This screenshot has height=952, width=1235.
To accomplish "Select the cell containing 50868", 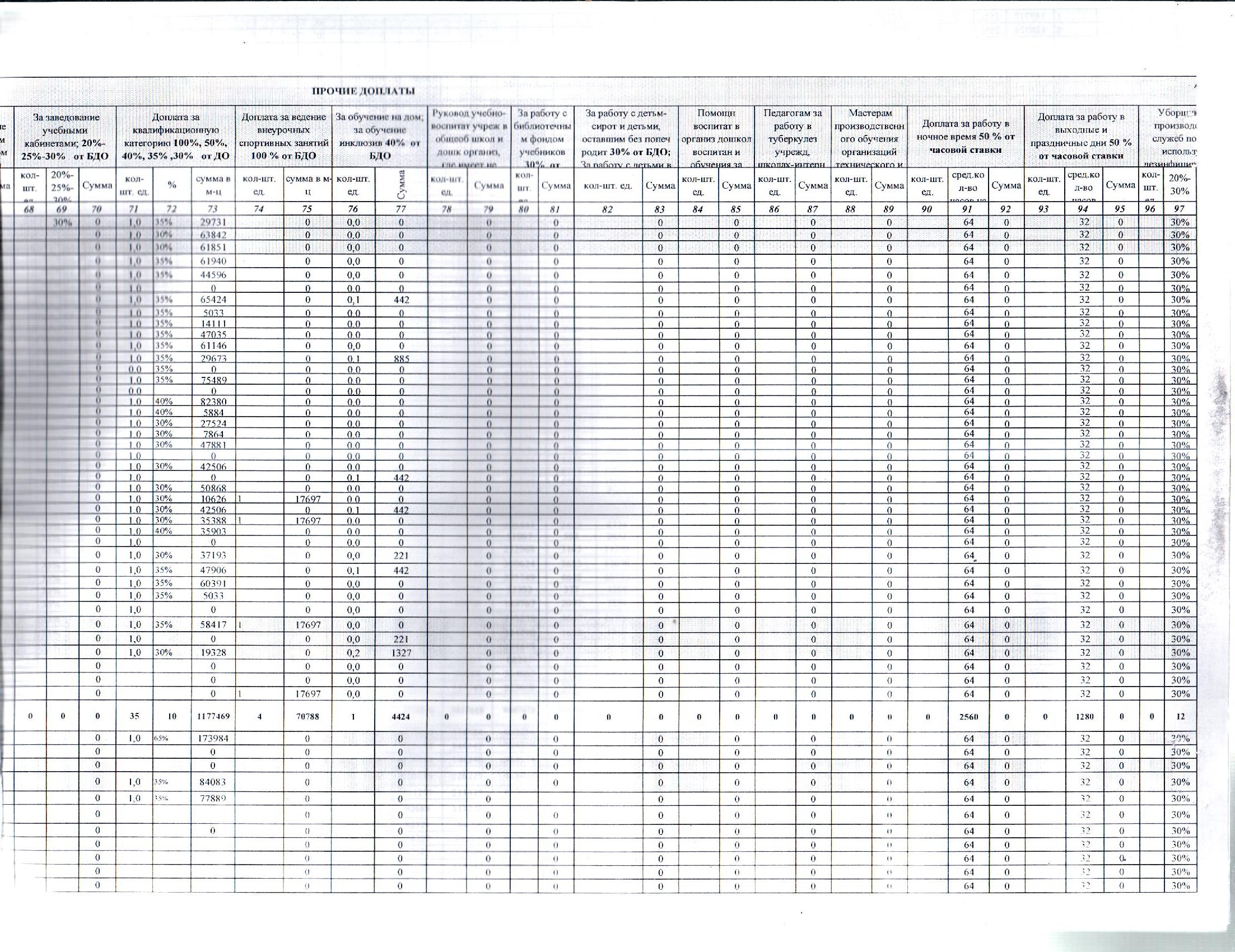I will (x=215, y=488).
